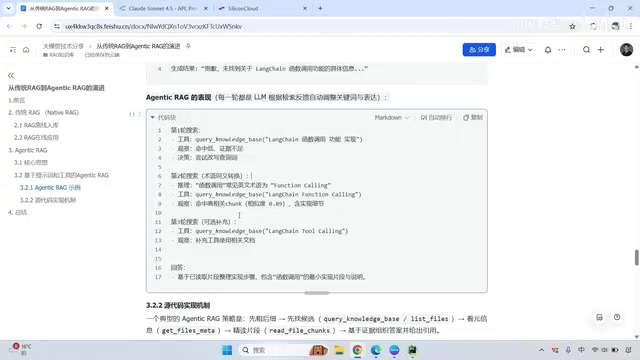Go to Feishu home icon
The height and width of the screenshot is (360, 640).
(26, 50)
